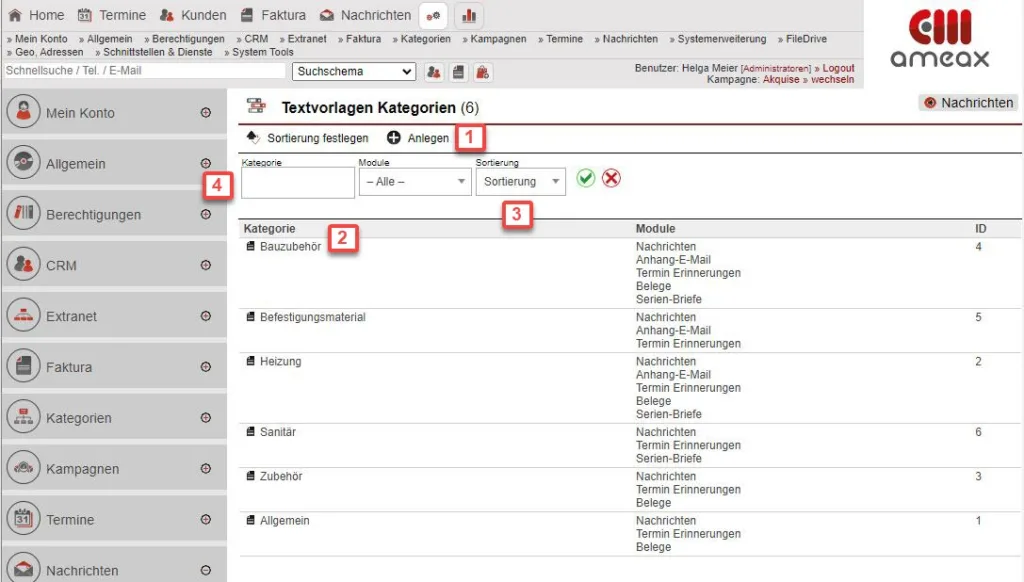Select Kategorien in the breadcrumb menu

[x=425, y=40]
